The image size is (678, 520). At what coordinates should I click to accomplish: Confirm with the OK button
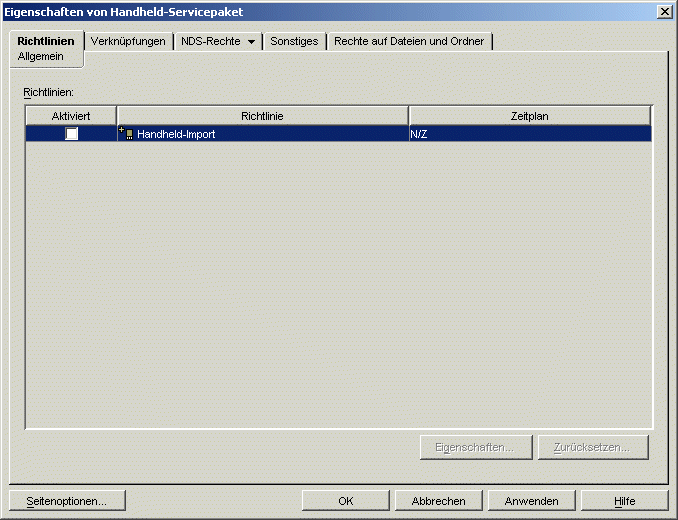click(345, 501)
